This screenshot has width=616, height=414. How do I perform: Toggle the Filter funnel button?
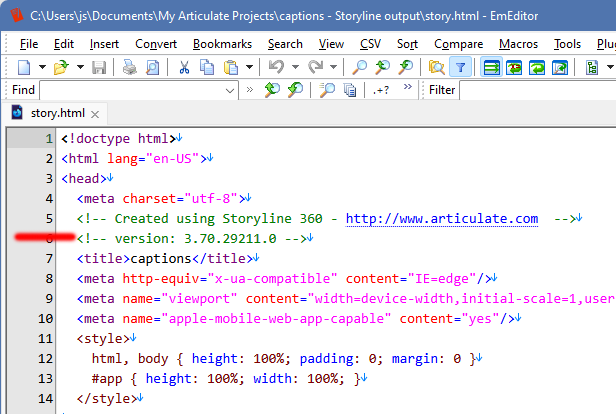click(x=459, y=67)
